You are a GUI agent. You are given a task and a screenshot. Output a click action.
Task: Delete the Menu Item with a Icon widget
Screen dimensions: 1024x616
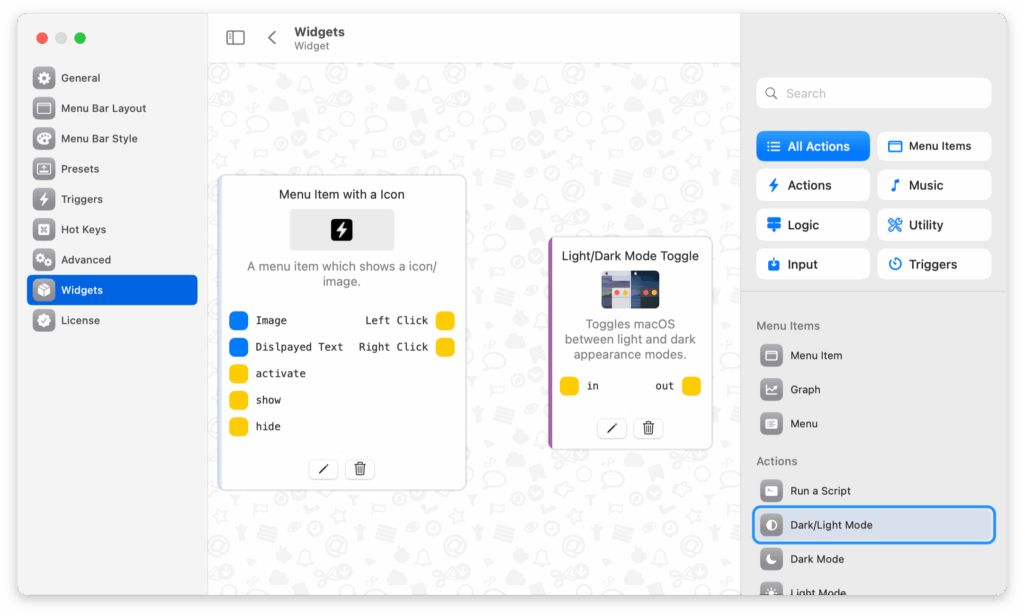[x=360, y=469]
